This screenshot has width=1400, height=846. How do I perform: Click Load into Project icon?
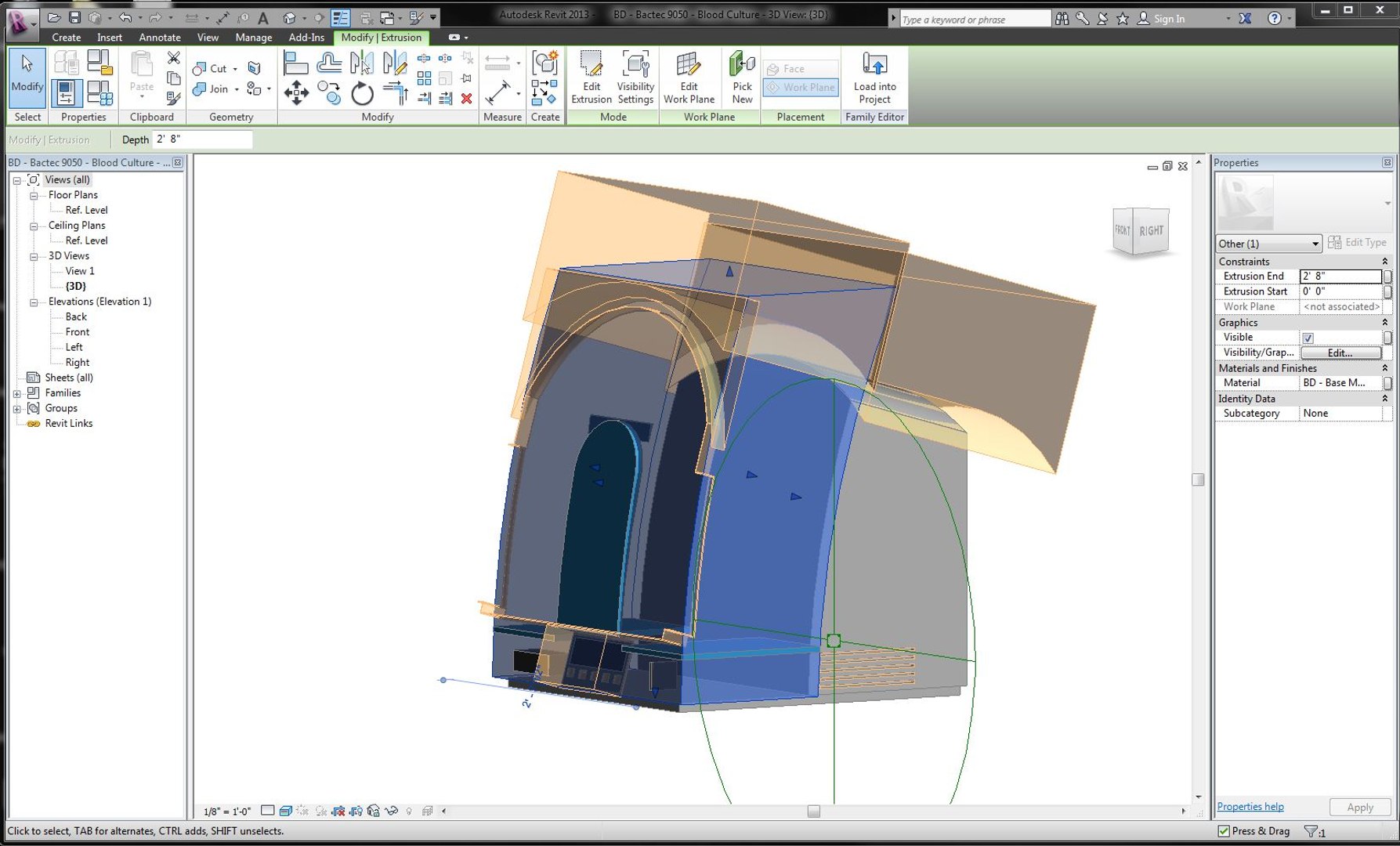click(x=874, y=77)
